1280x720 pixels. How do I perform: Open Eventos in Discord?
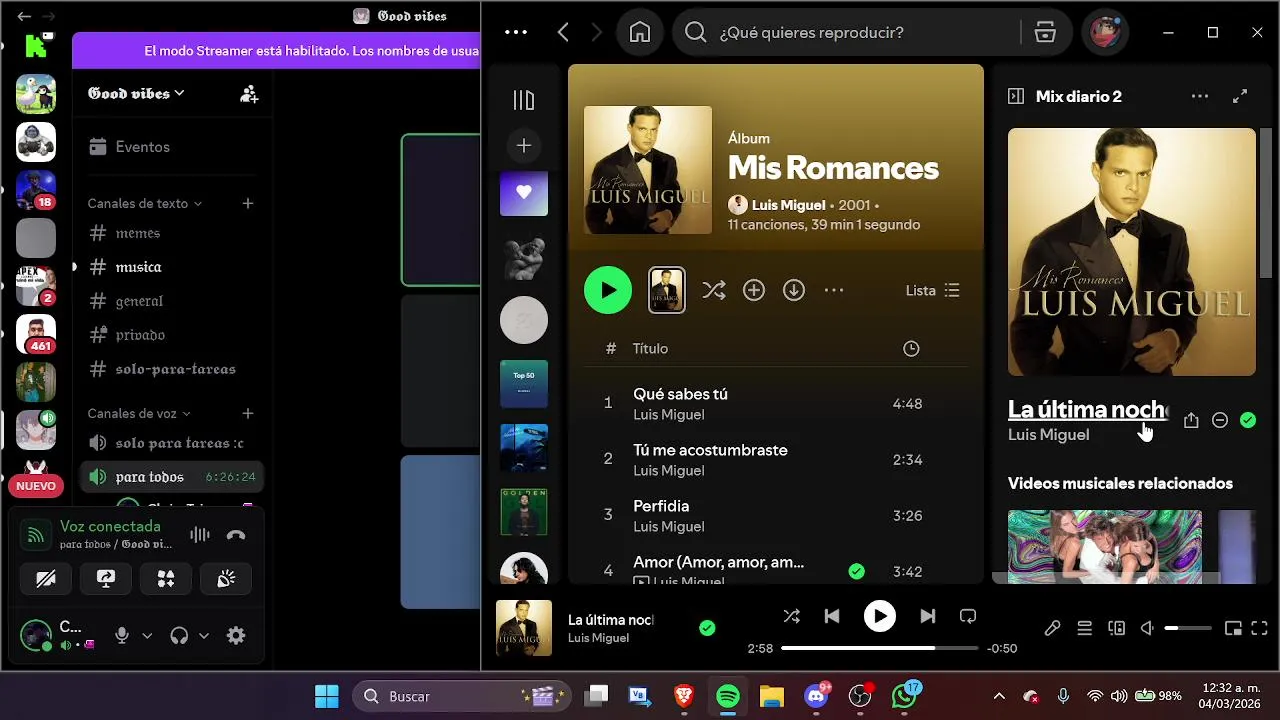(172, 147)
